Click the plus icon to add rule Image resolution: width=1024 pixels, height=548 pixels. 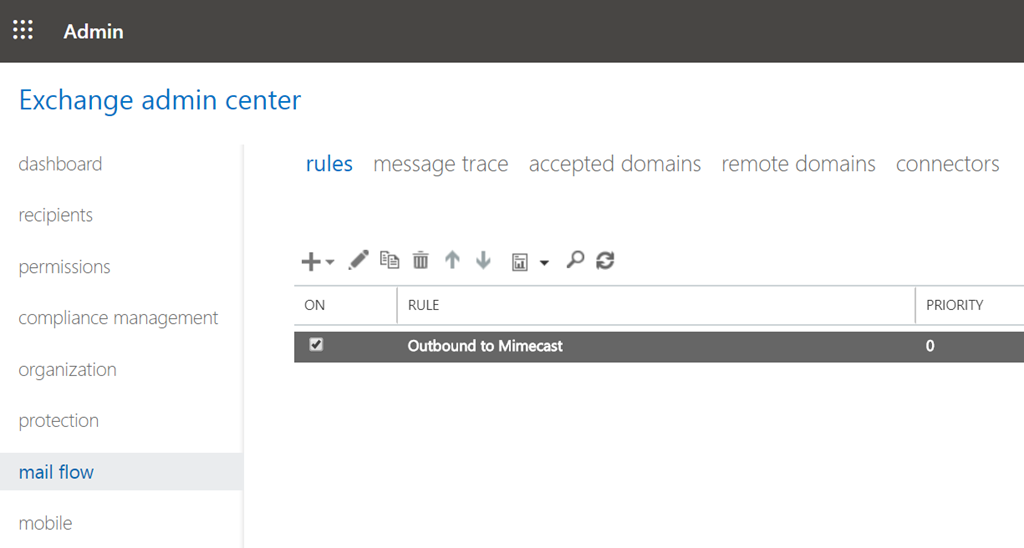[x=311, y=261]
